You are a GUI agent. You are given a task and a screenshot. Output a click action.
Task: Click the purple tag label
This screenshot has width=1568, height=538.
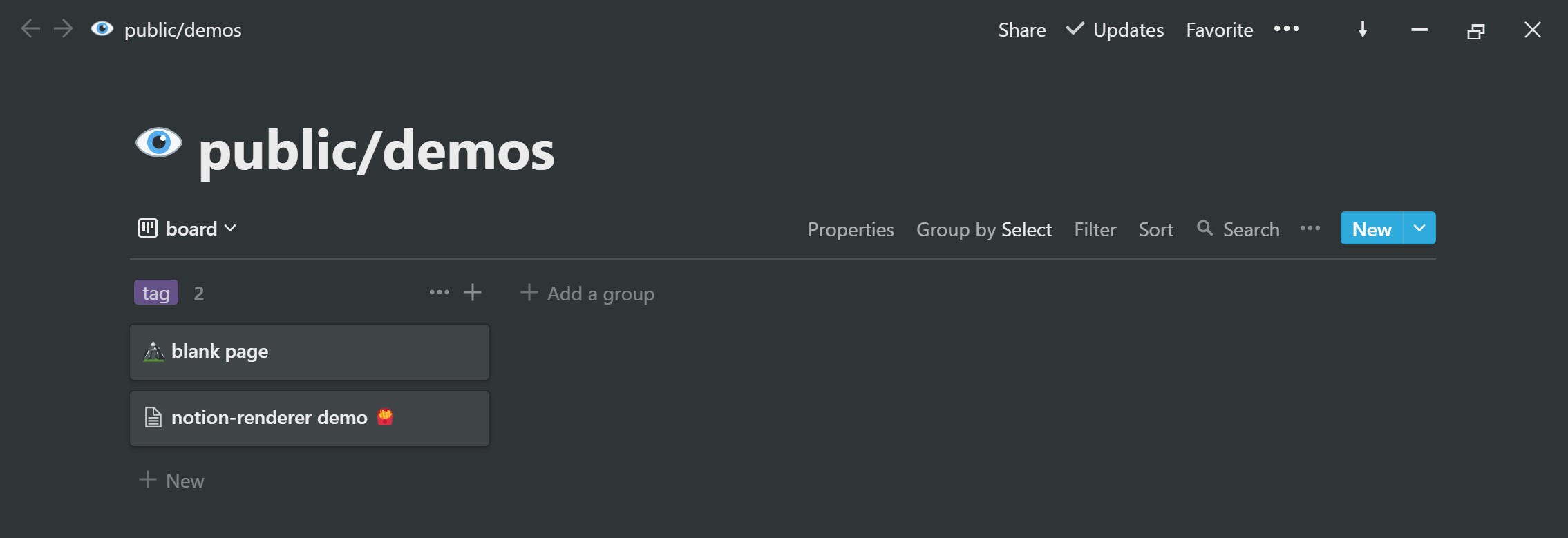point(156,293)
